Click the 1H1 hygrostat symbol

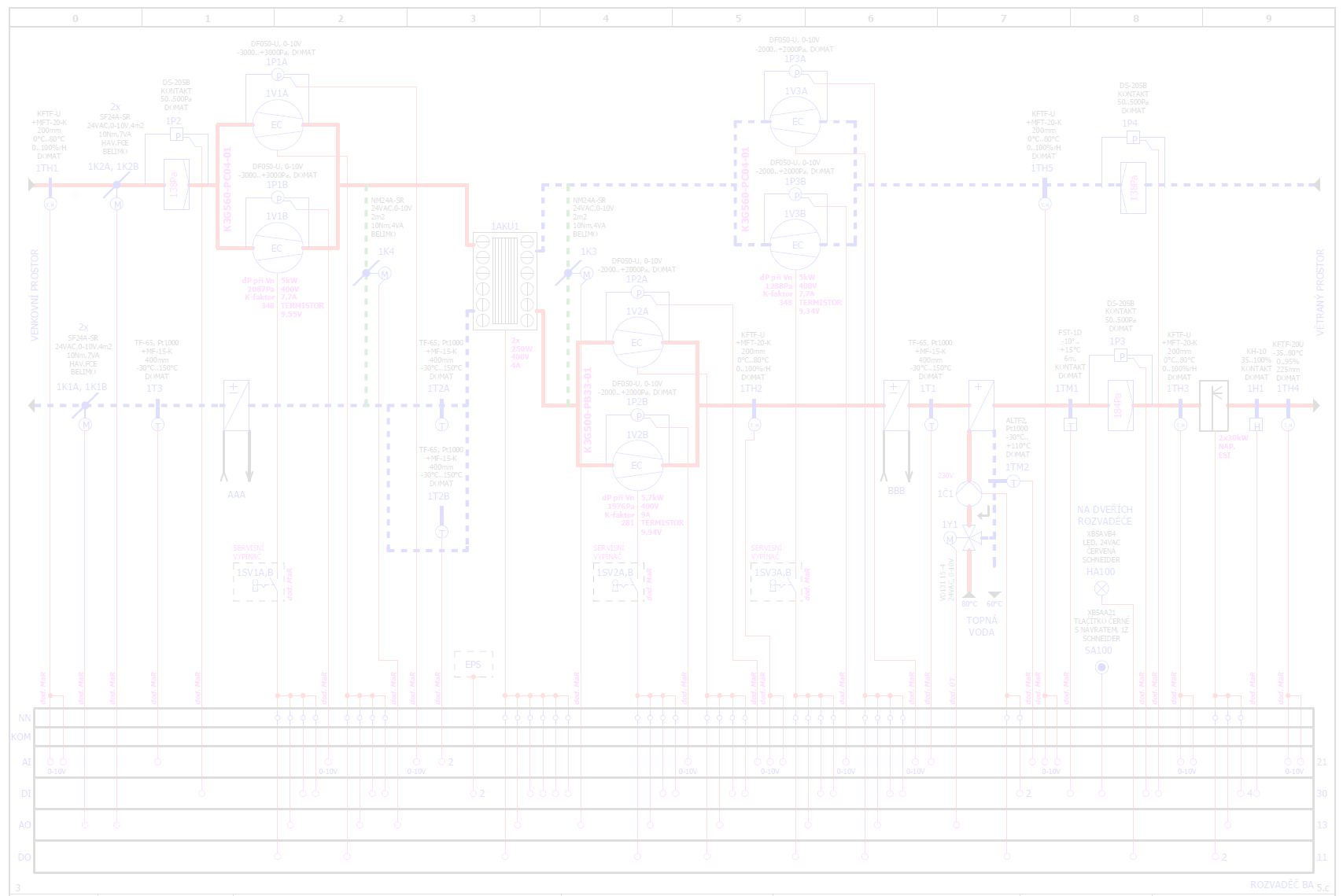(x=1256, y=425)
